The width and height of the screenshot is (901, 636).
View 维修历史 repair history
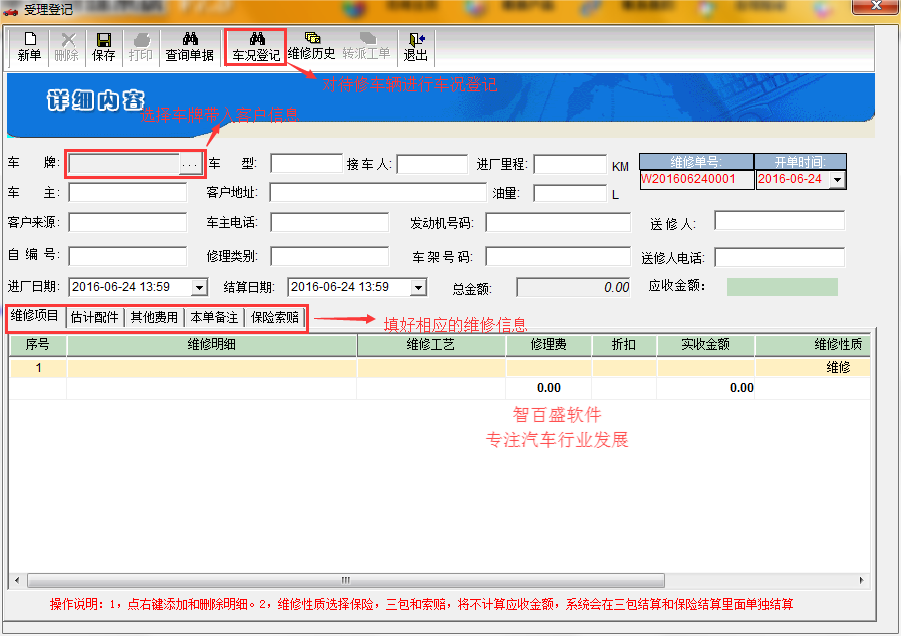tap(311, 46)
